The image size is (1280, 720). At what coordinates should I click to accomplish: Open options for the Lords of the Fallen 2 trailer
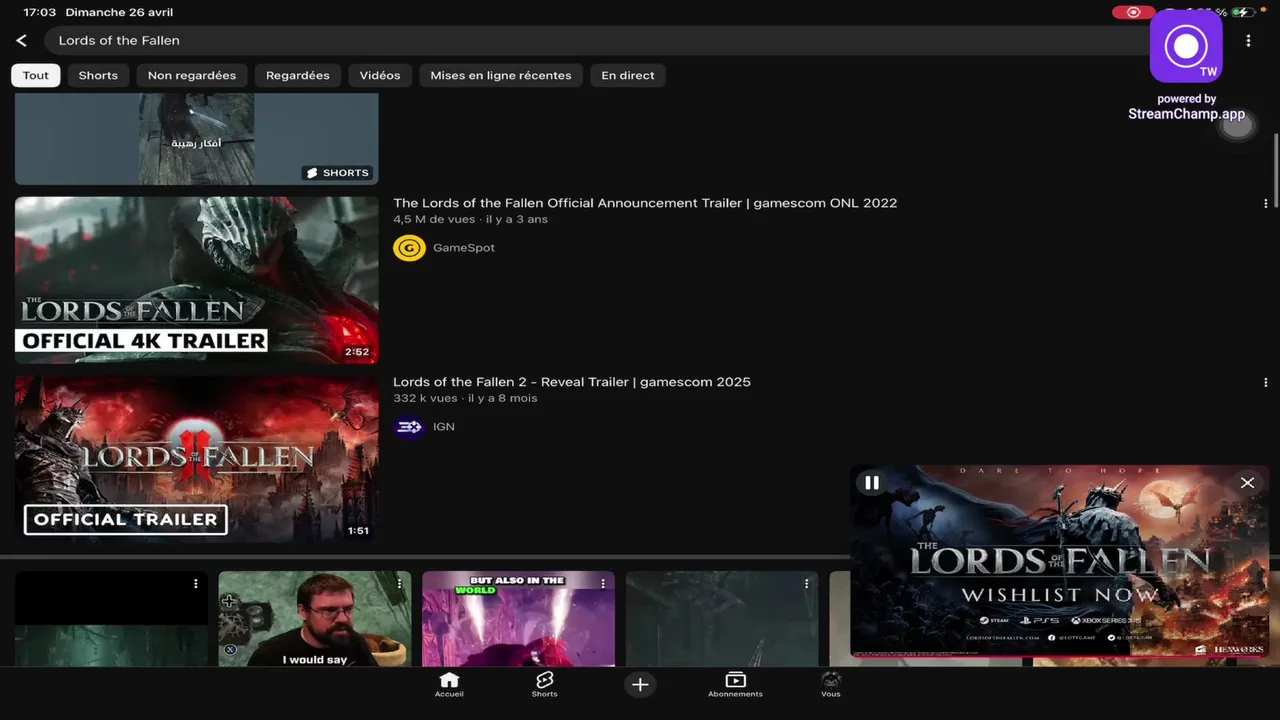[1265, 382]
